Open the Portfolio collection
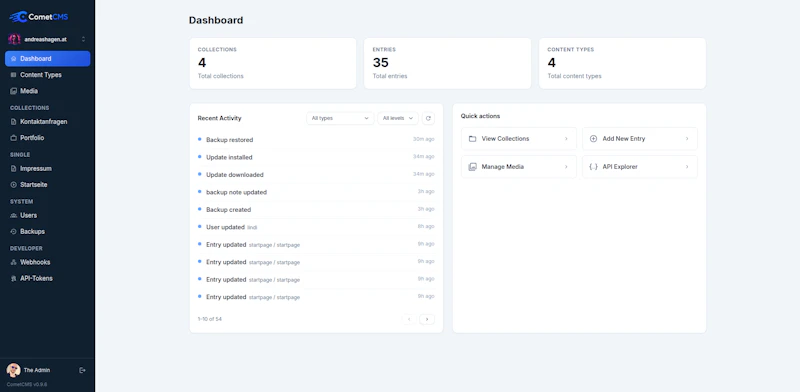Viewport: 800px width, 392px height. click(47, 138)
